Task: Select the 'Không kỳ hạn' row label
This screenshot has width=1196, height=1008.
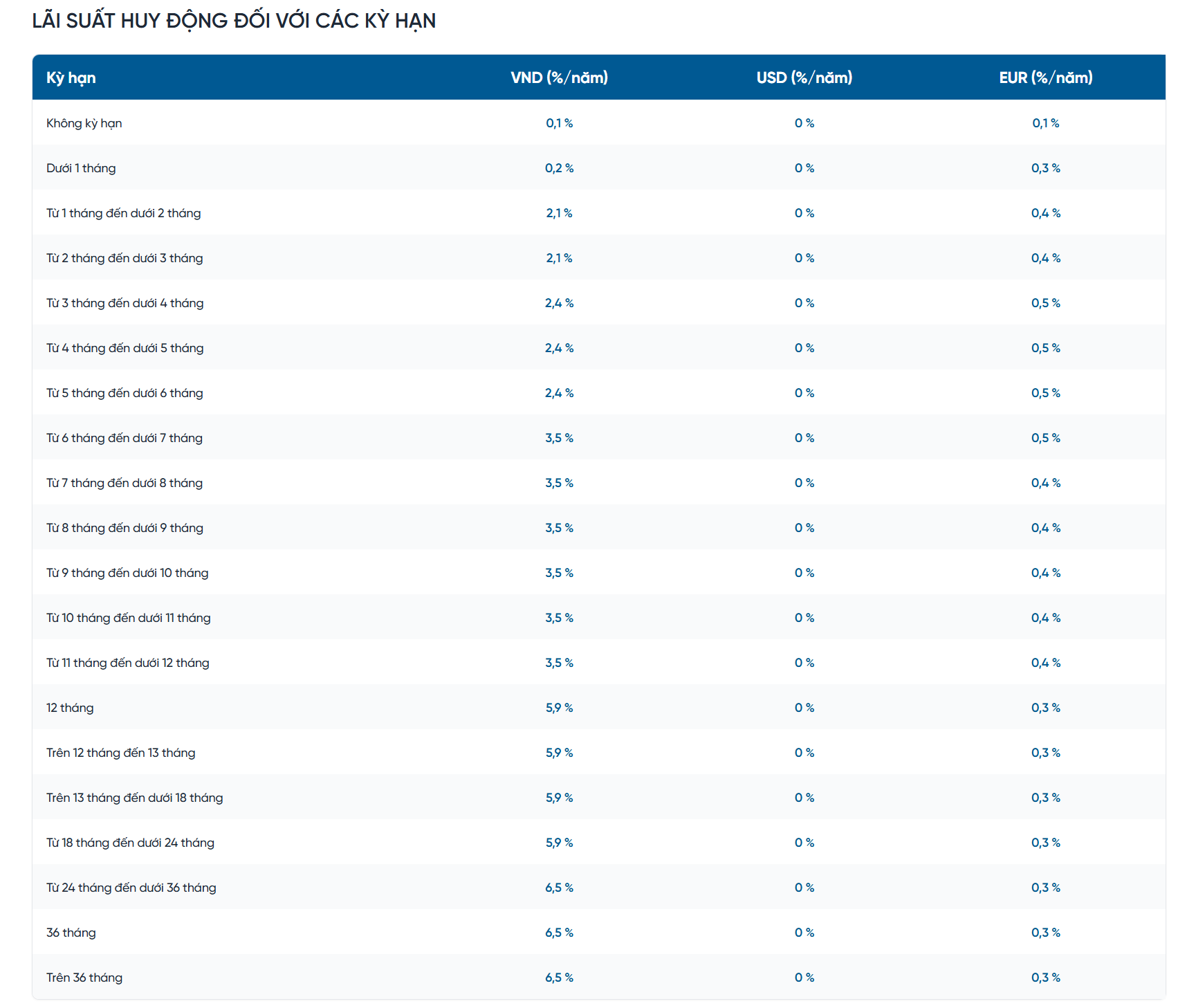Action: (x=84, y=123)
